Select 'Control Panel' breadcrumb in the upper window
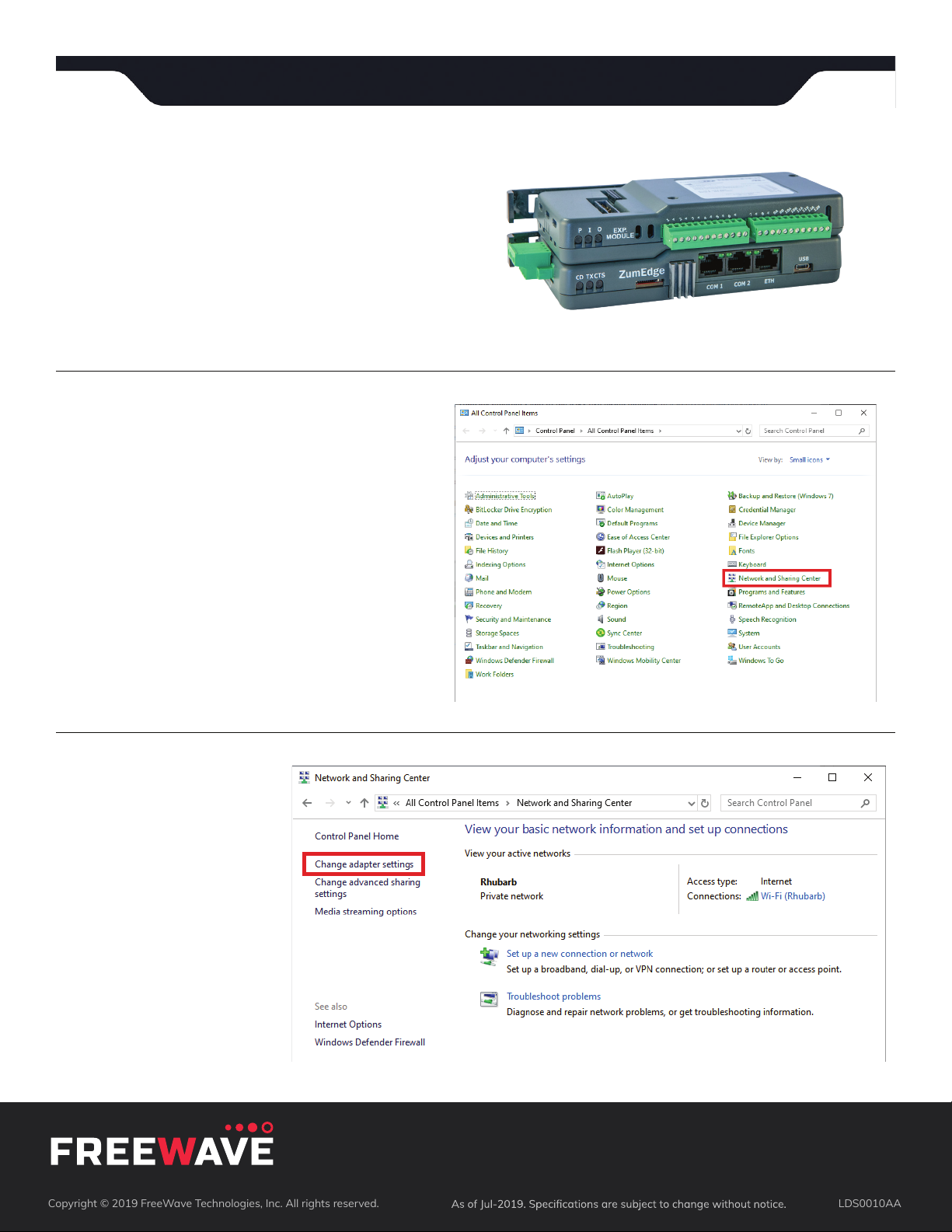Image resolution: width=952 pixels, height=1232 pixels. click(555, 431)
